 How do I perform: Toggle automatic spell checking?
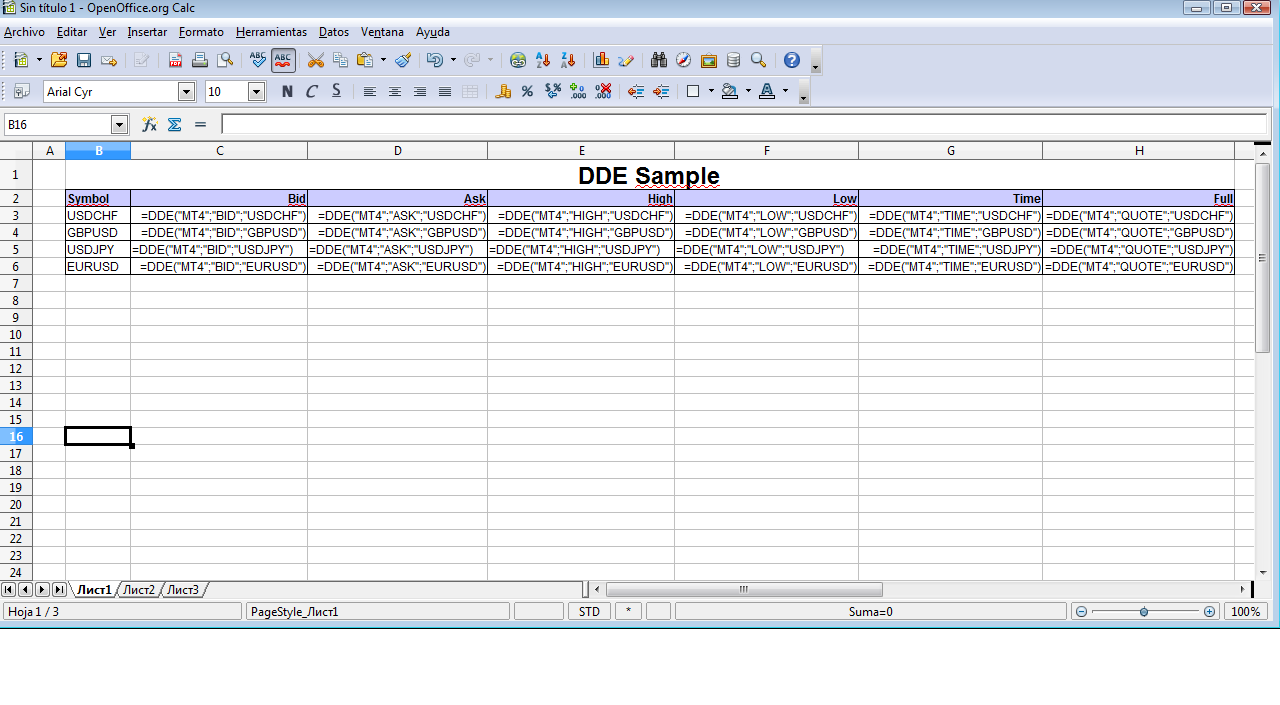point(283,60)
